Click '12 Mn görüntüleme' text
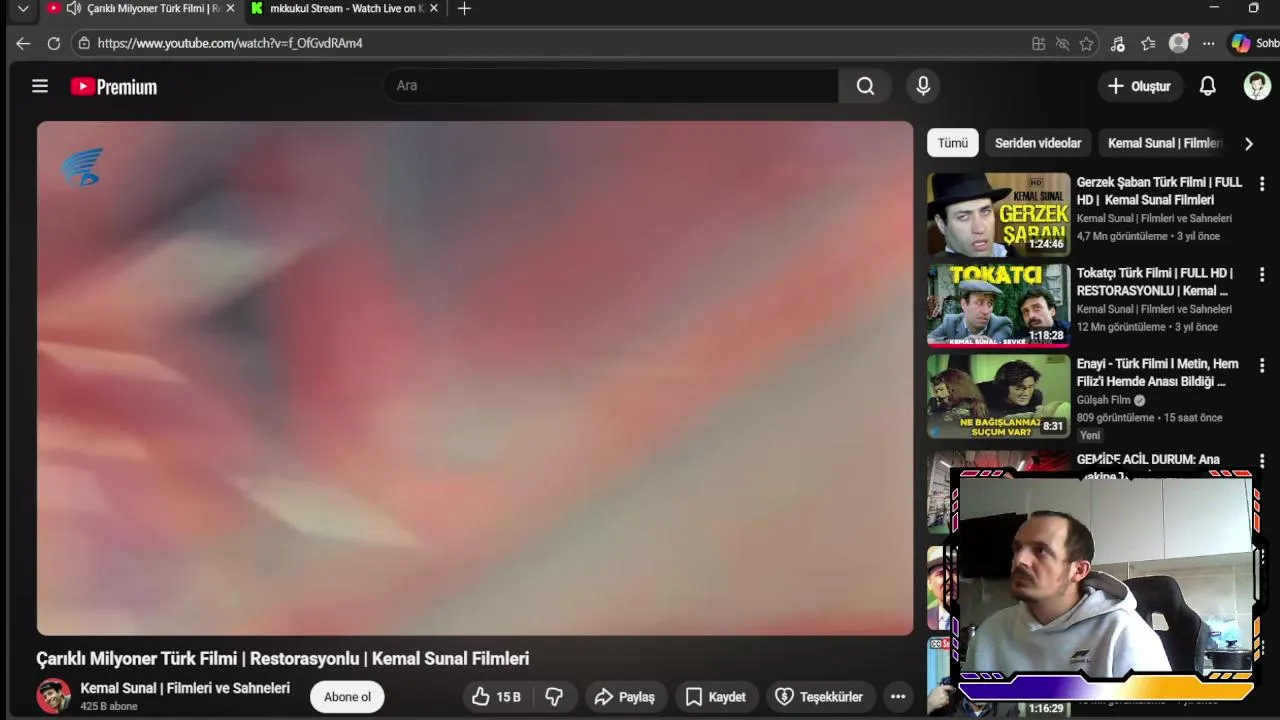The width and height of the screenshot is (1280, 720). click(1121, 327)
